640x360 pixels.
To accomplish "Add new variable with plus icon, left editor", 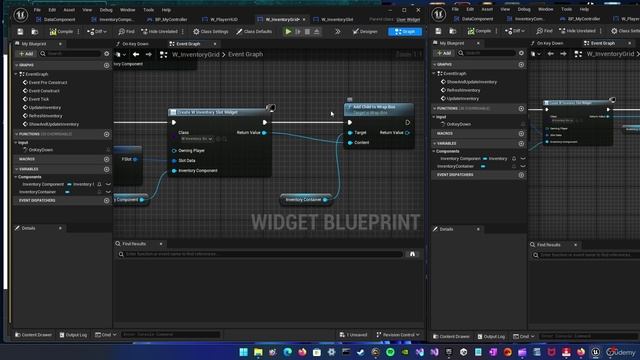I will (107, 169).
